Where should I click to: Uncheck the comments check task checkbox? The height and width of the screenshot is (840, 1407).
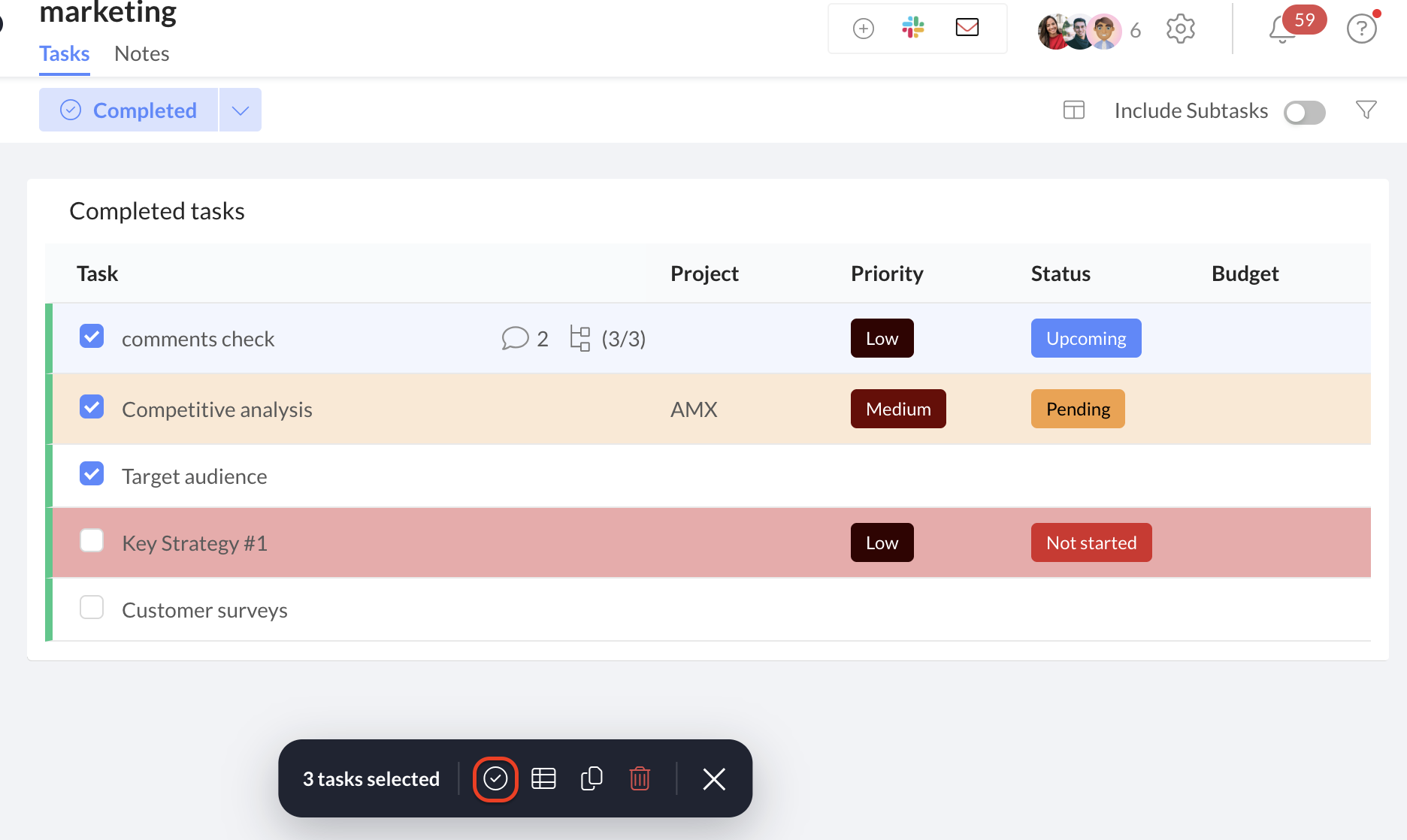click(92, 336)
